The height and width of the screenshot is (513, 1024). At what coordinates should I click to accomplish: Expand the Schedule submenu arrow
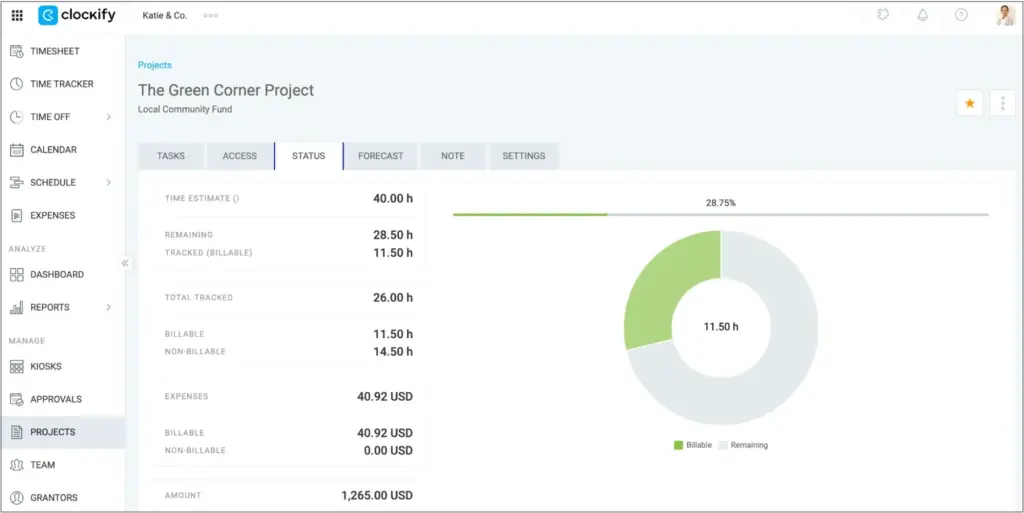[x=109, y=183]
